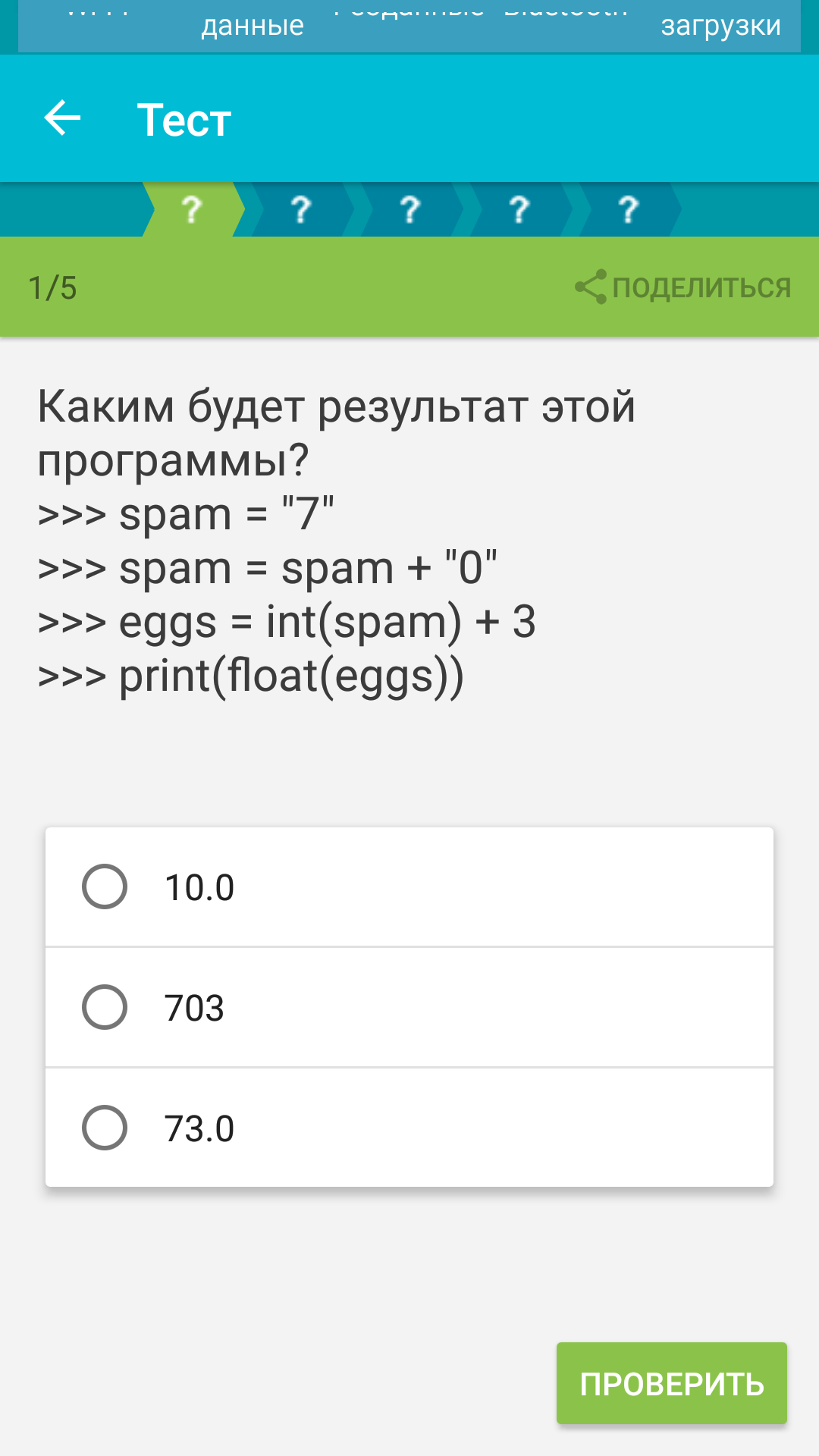819x1456 pixels.
Task: Select the 73.0 radio button
Action: click(x=105, y=1128)
